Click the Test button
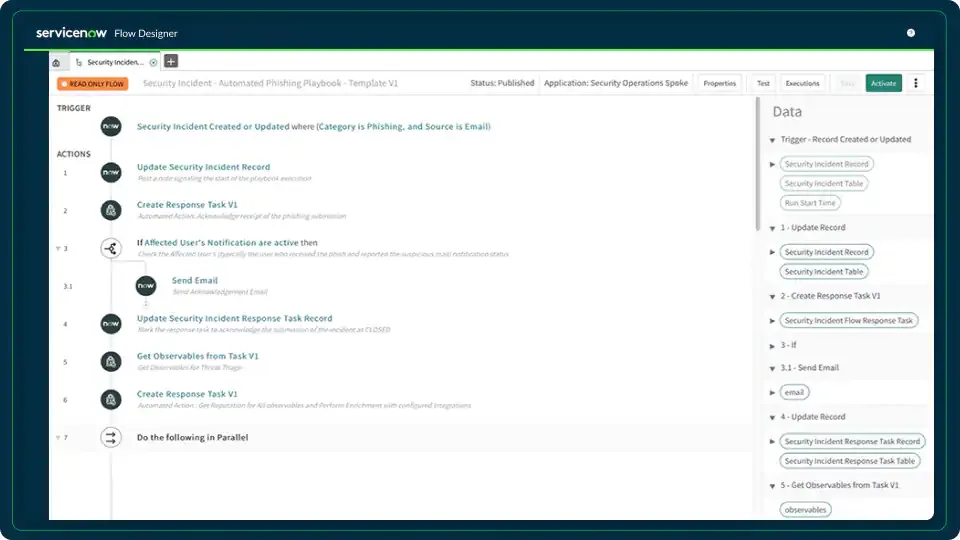The height and width of the screenshot is (540, 960). click(763, 83)
